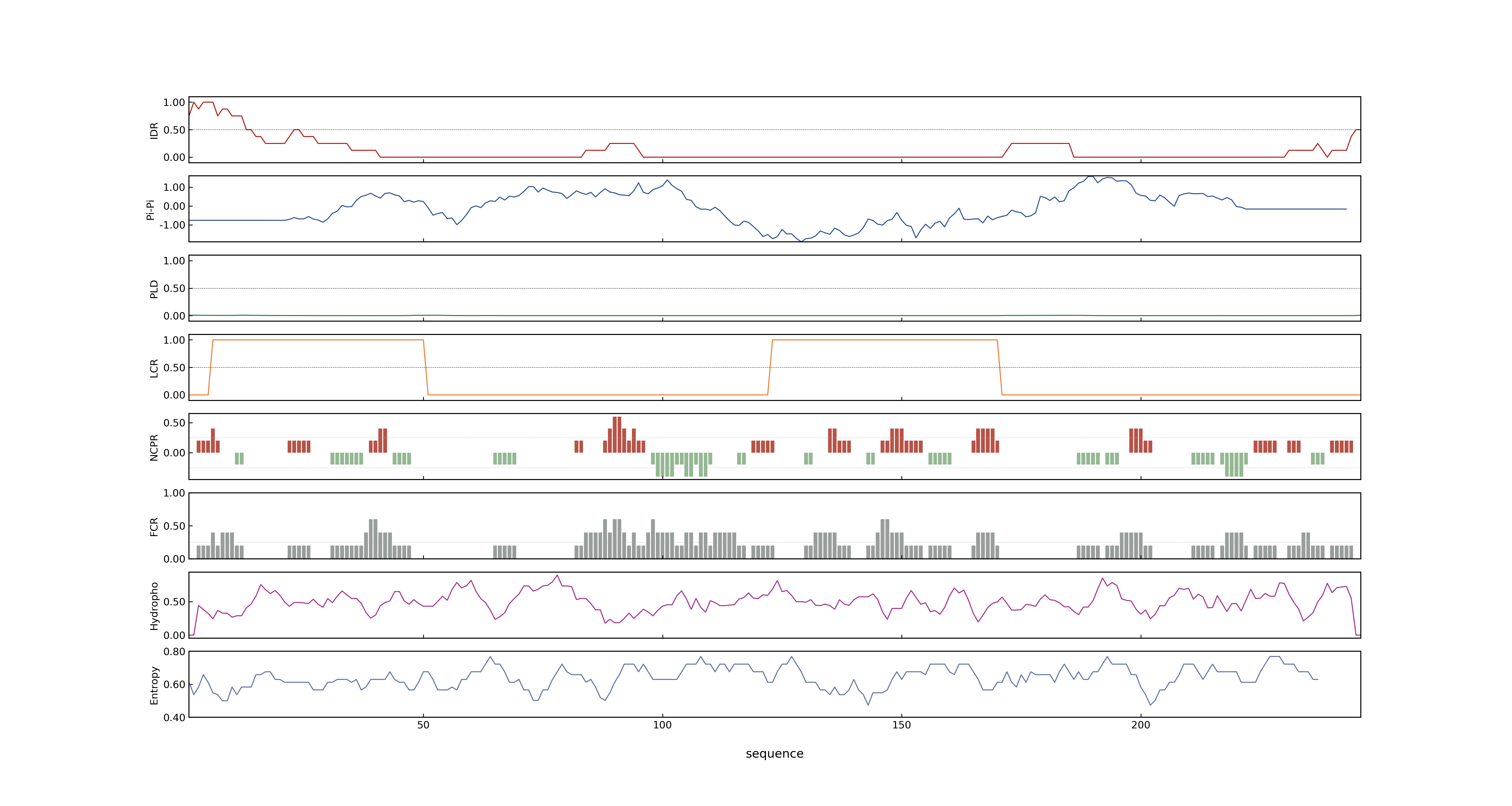1512x806 pixels.
Task: Click the Pi-Pi axis label
Action: click(150, 209)
